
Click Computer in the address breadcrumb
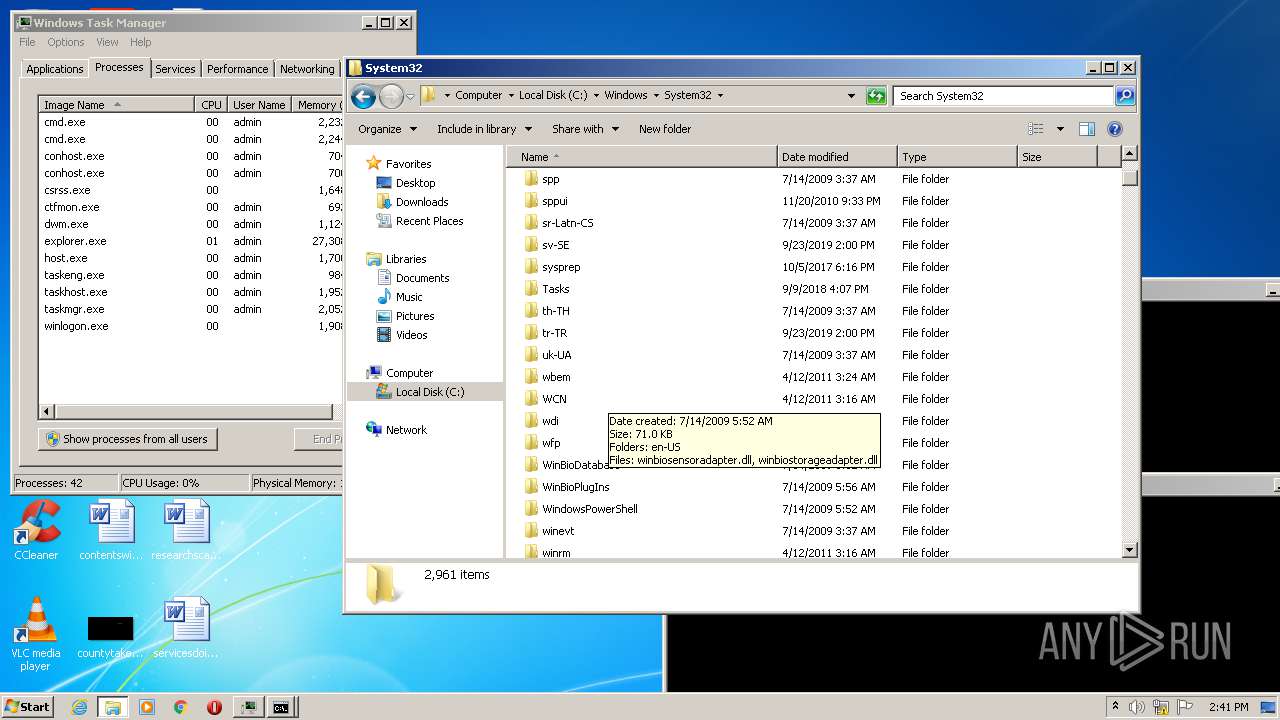479,96
